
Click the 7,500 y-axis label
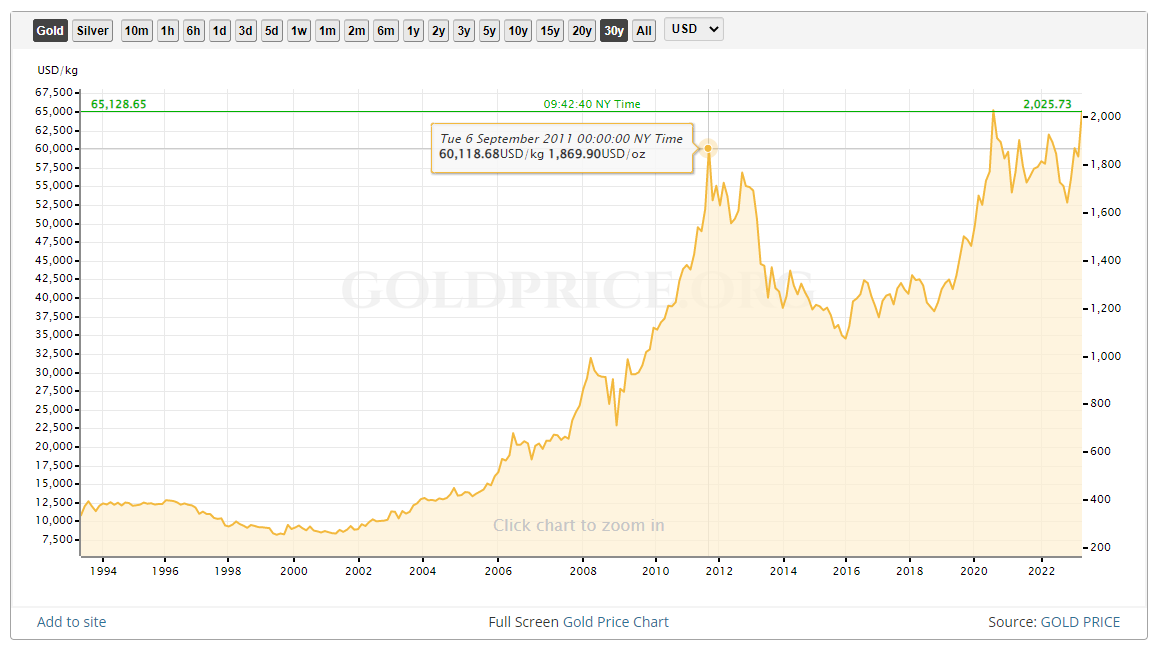point(57,539)
